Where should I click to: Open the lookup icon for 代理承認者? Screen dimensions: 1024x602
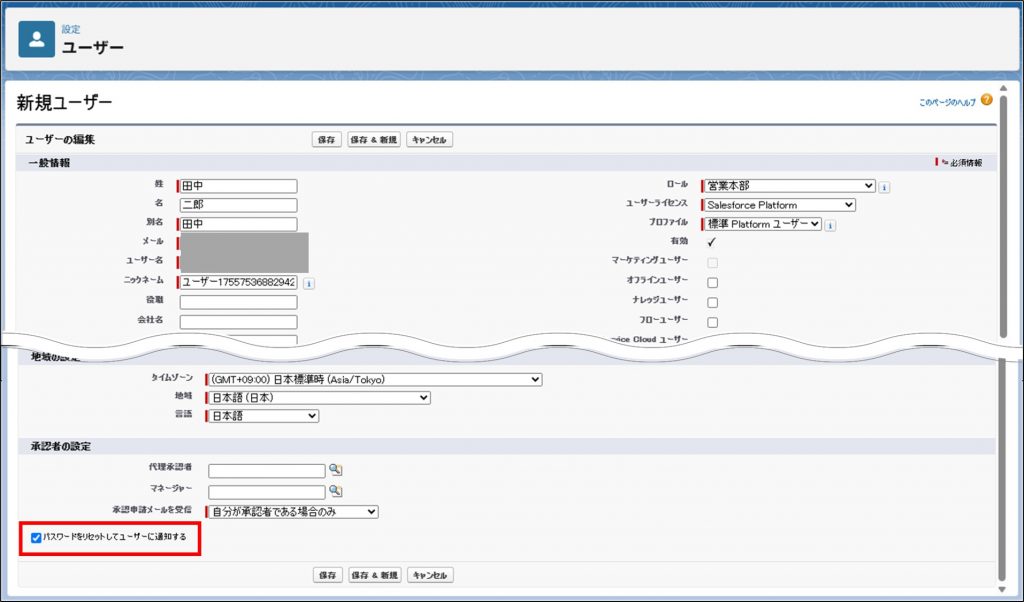[x=336, y=470]
